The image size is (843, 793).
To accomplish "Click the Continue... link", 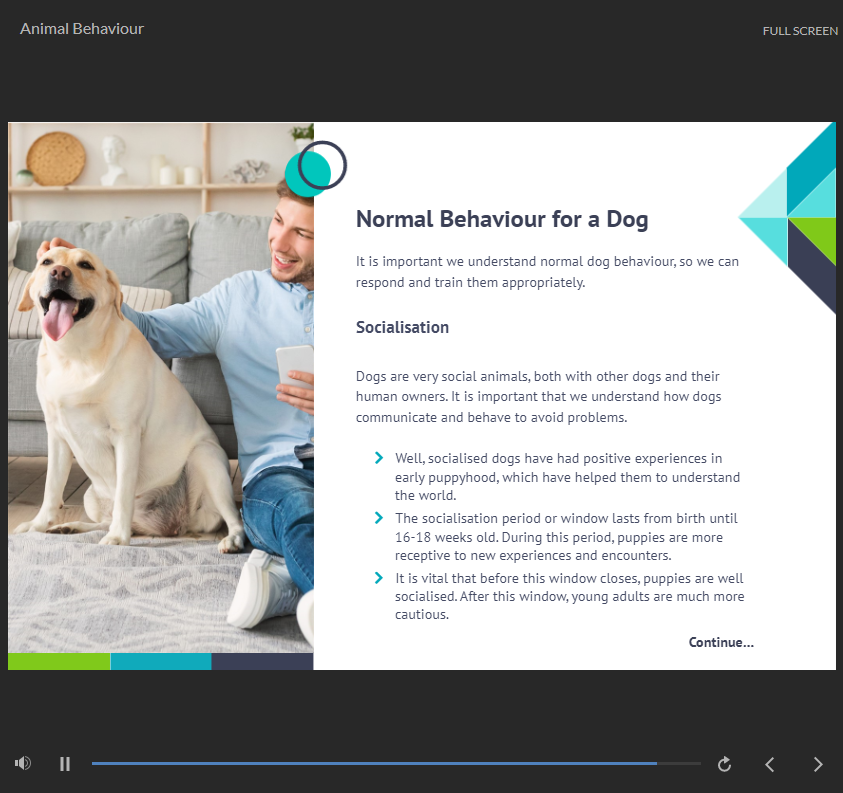I will coord(721,642).
